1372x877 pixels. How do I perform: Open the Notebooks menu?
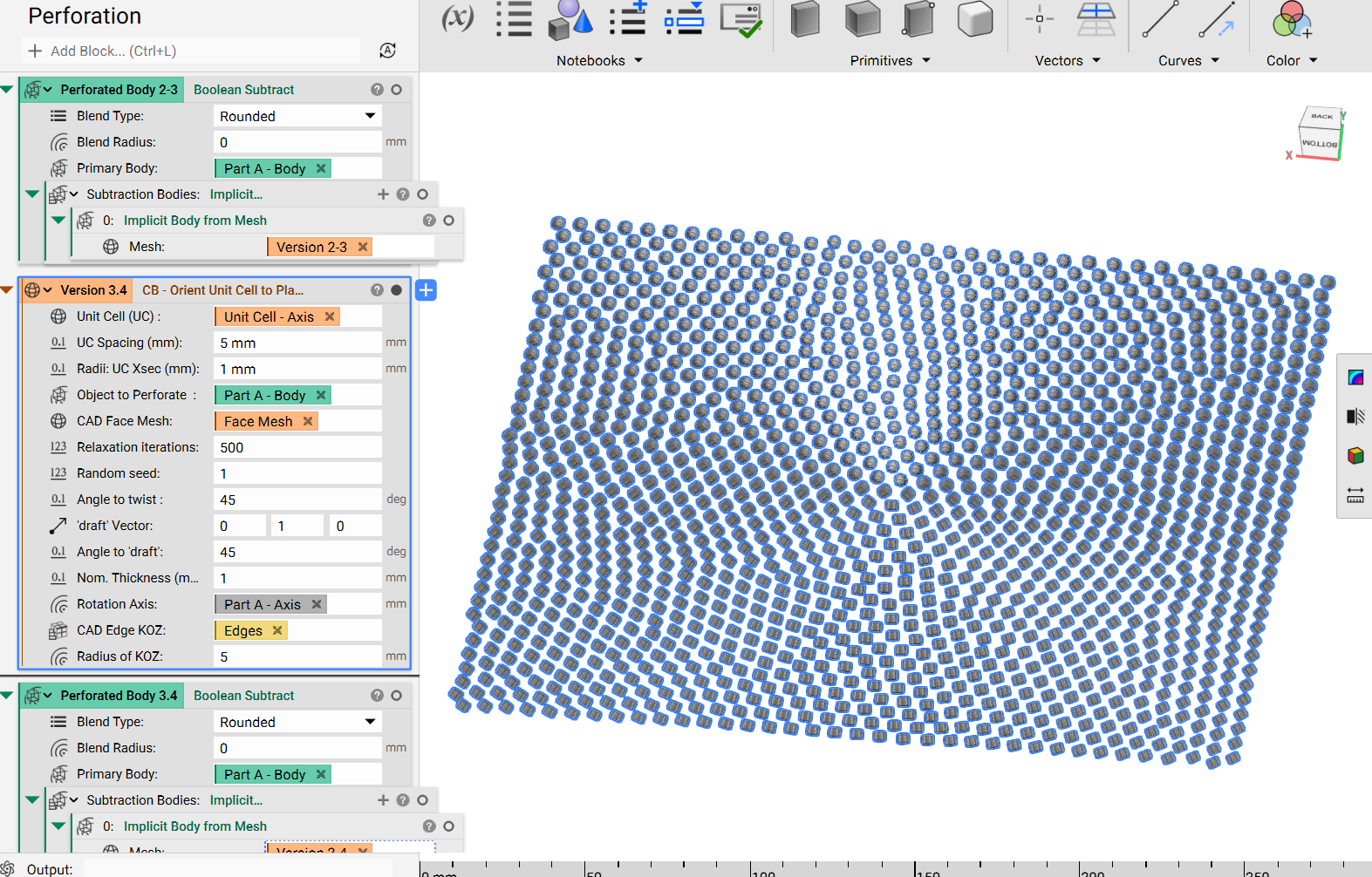coord(599,60)
